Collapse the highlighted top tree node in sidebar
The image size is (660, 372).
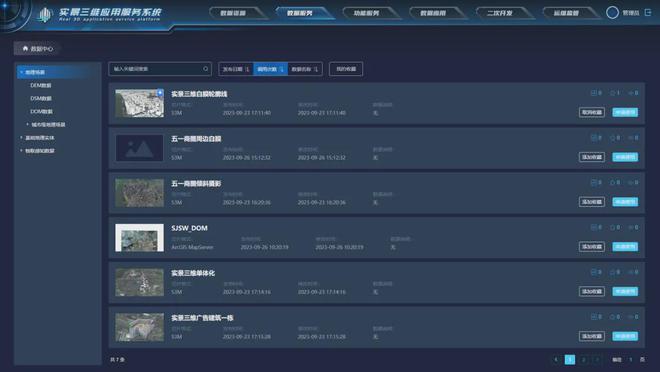(x=21, y=72)
